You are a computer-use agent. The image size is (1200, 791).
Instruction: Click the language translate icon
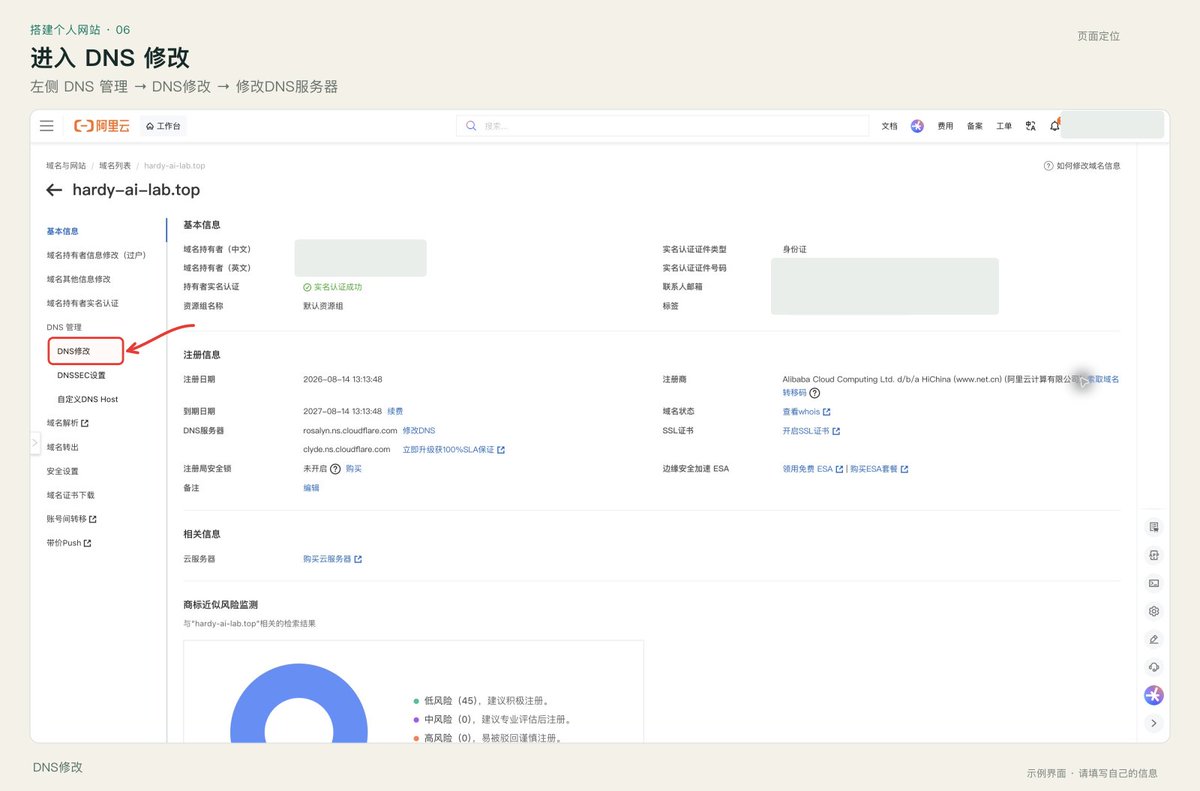coord(1031,126)
